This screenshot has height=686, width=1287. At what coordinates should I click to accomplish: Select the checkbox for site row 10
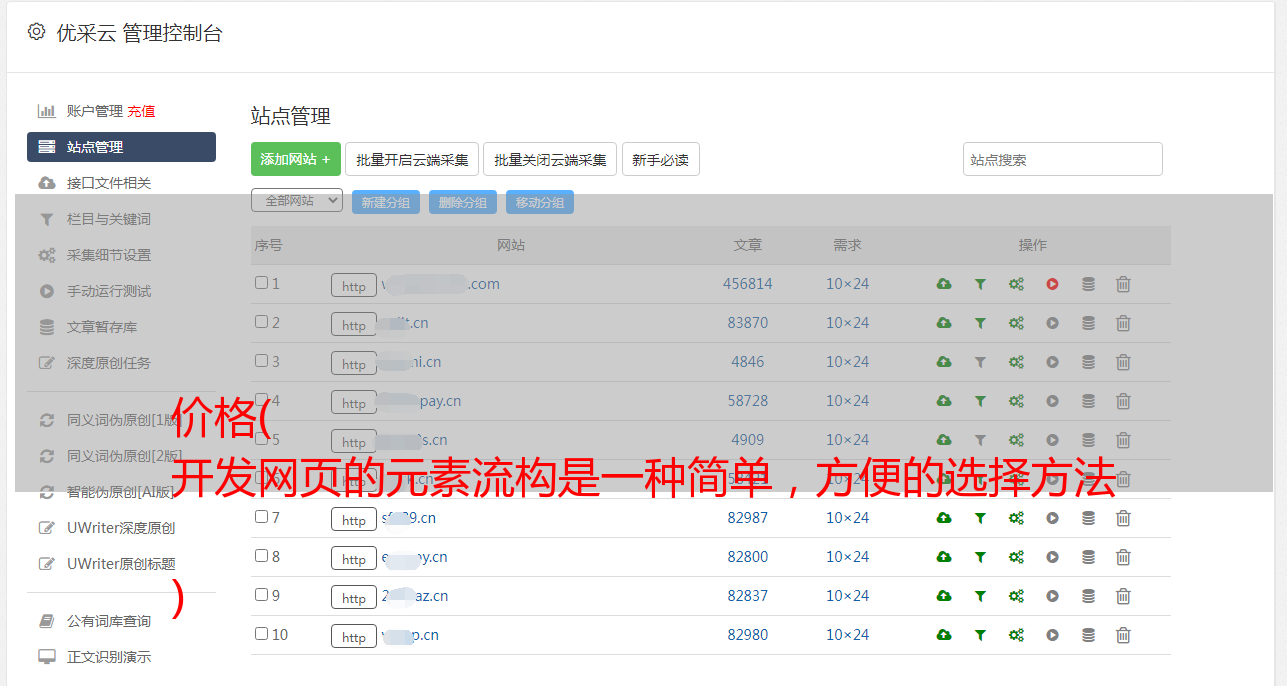click(261, 634)
